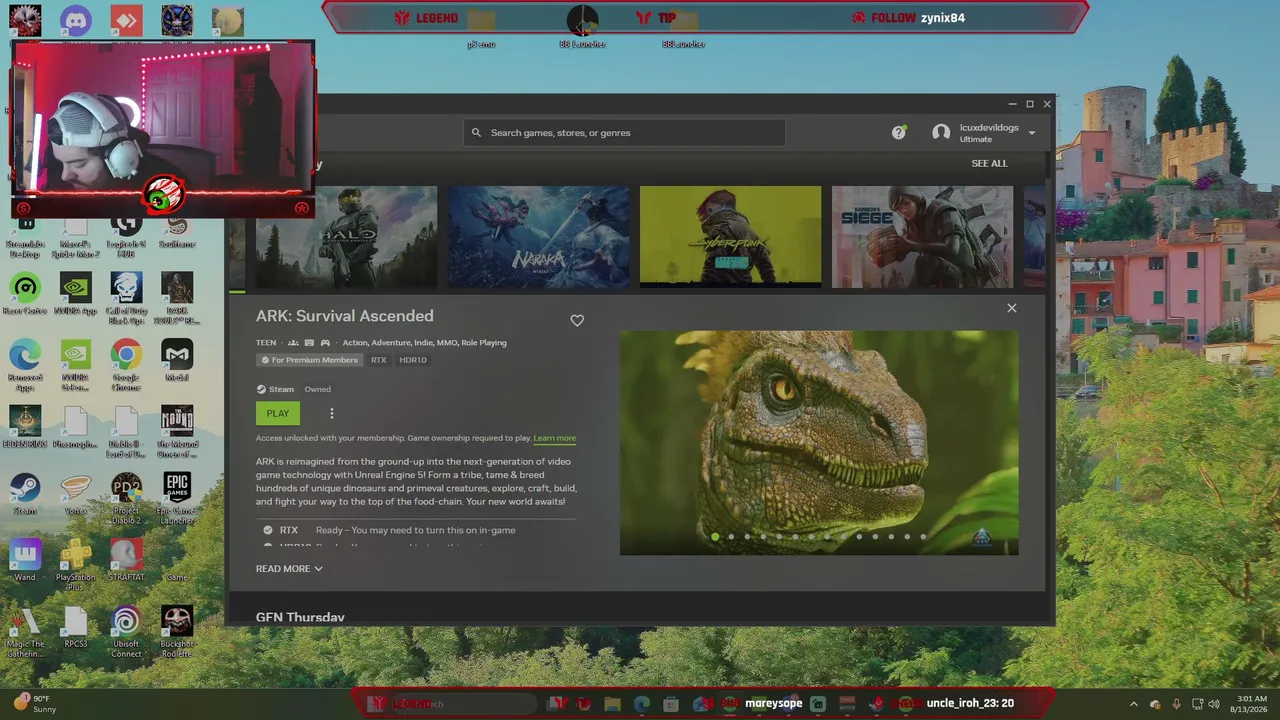Screen dimensions: 1280x720
Task: Select the first carousel dot on the ARK image
Action: pyautogui.click(x=715, y=537)
